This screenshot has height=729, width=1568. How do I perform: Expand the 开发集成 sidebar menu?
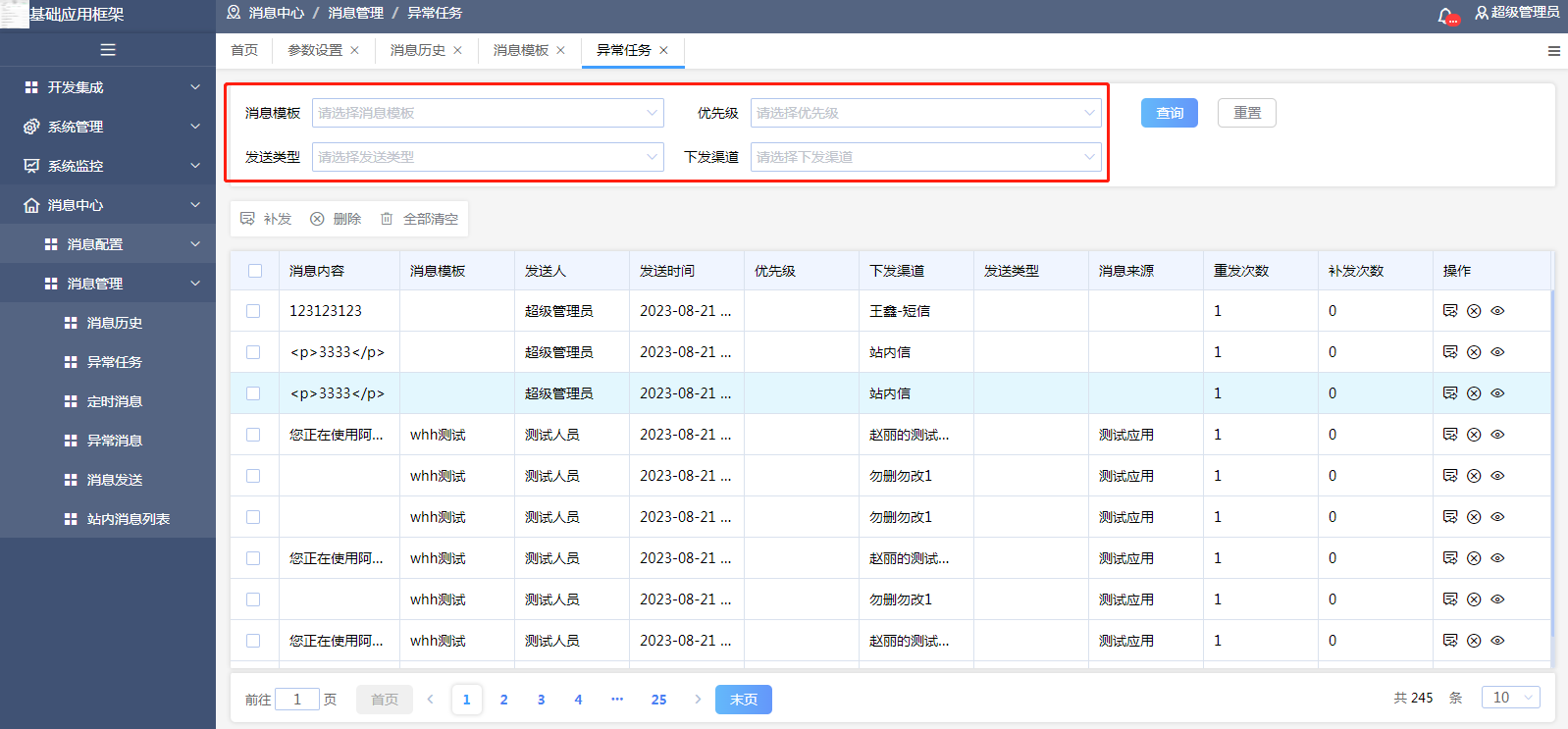(108, 87)
